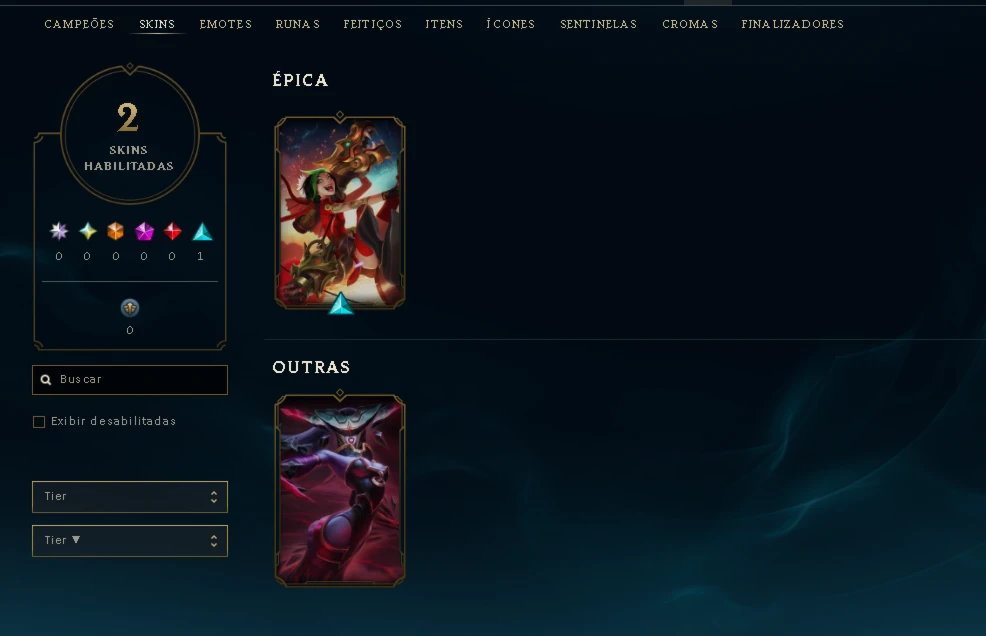Click the magnifier icon in Buscar field
This screenshot has width=986, height=636.
coord(46,380)
